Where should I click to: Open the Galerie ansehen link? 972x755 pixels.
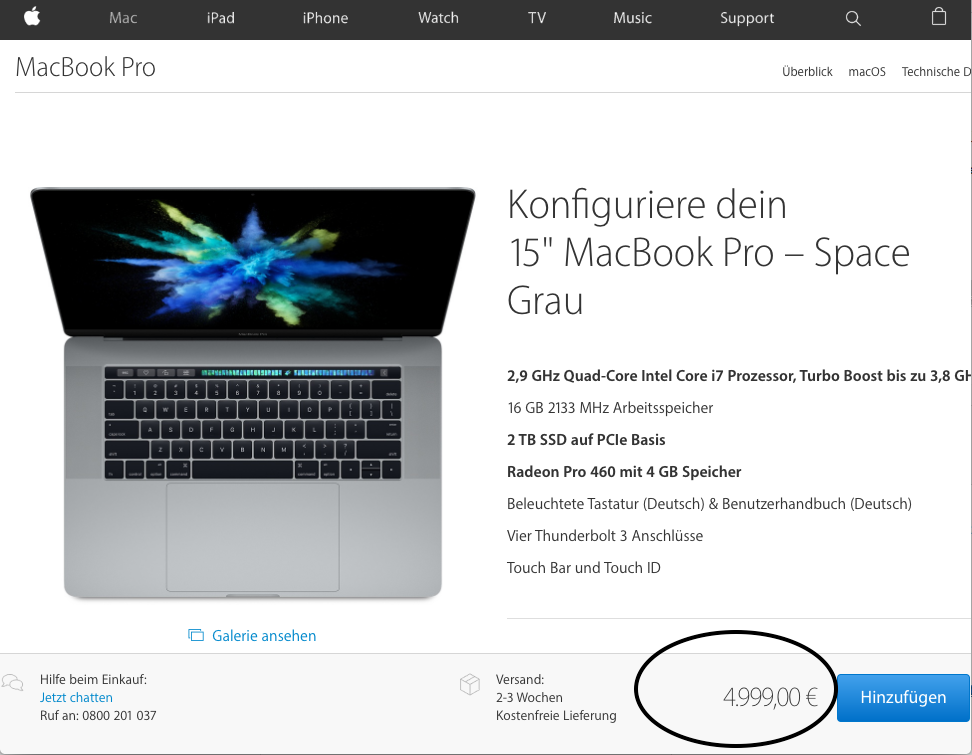[x=264, y=635]
